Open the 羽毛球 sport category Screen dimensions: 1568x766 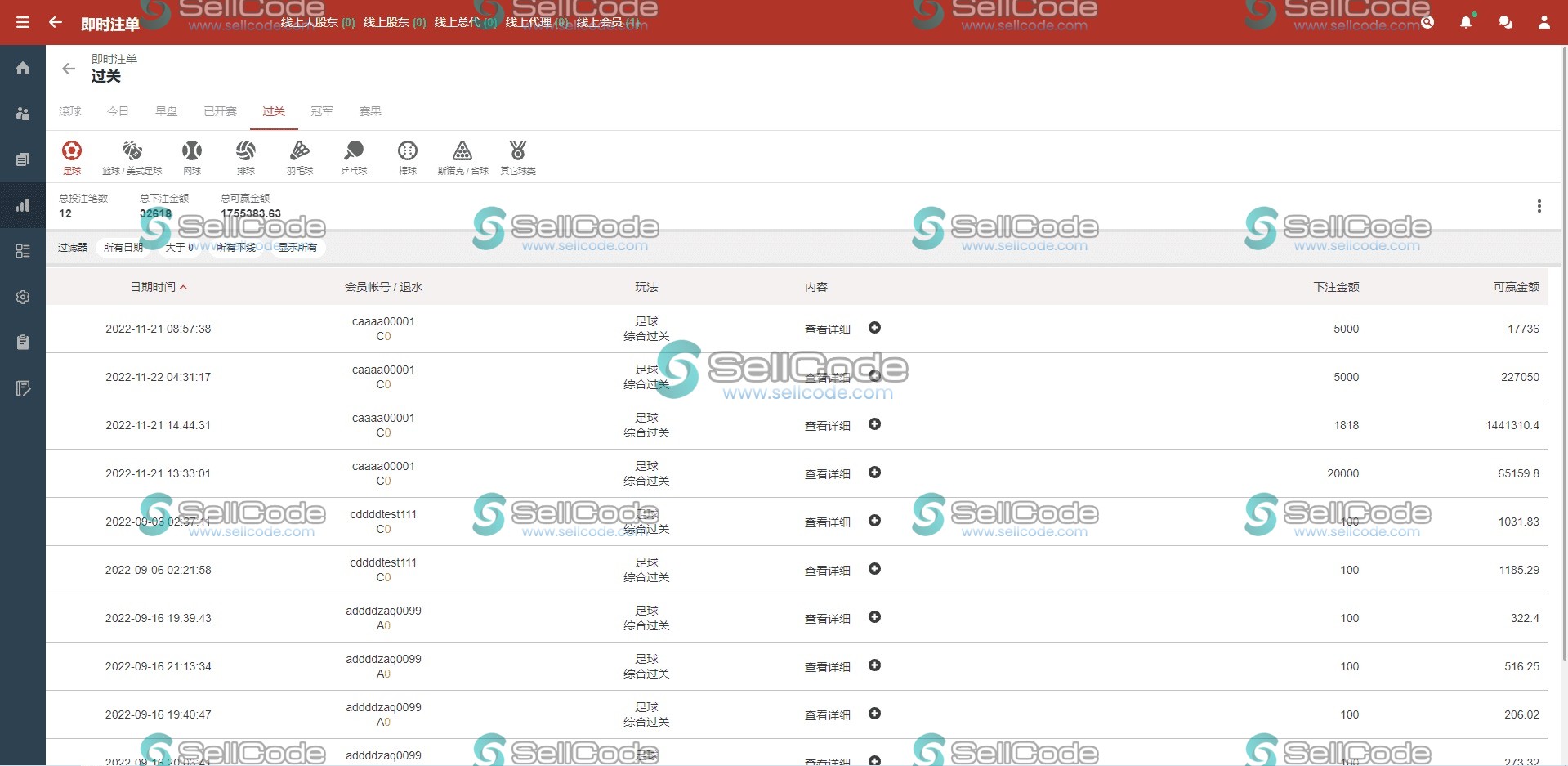pyautogui.click(x=300, y=156)
